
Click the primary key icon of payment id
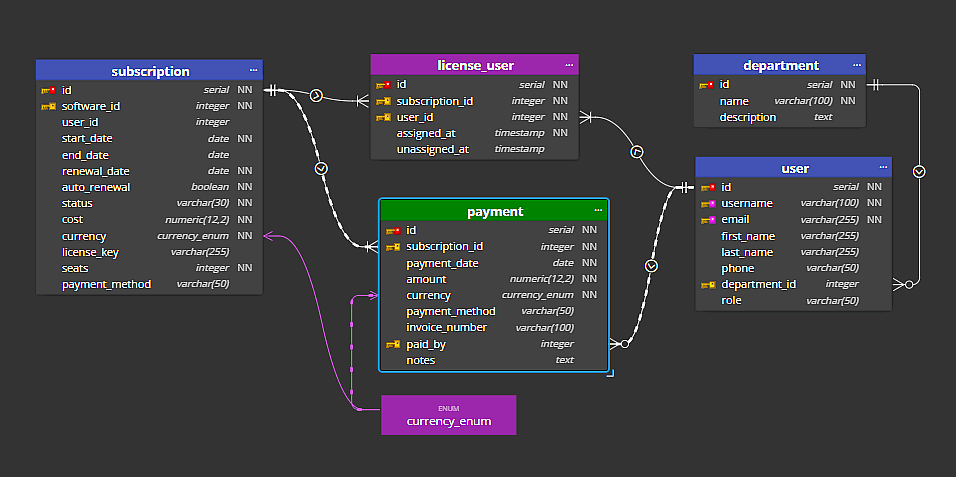(393, 231)
